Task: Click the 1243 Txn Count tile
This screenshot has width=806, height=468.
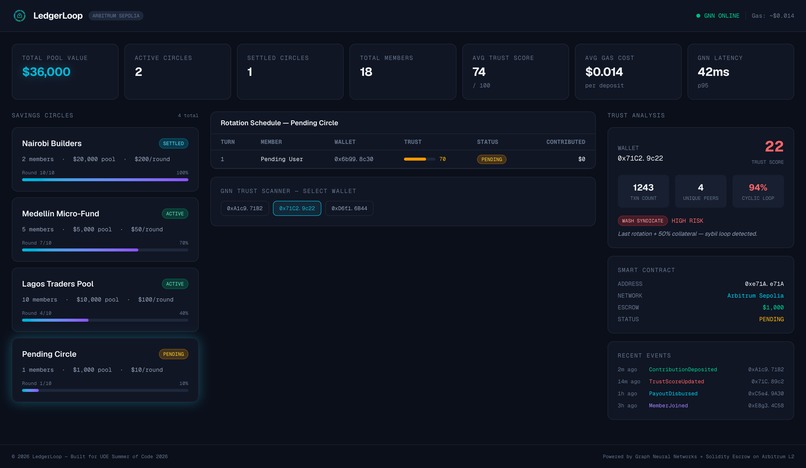Action: [643, 191]
